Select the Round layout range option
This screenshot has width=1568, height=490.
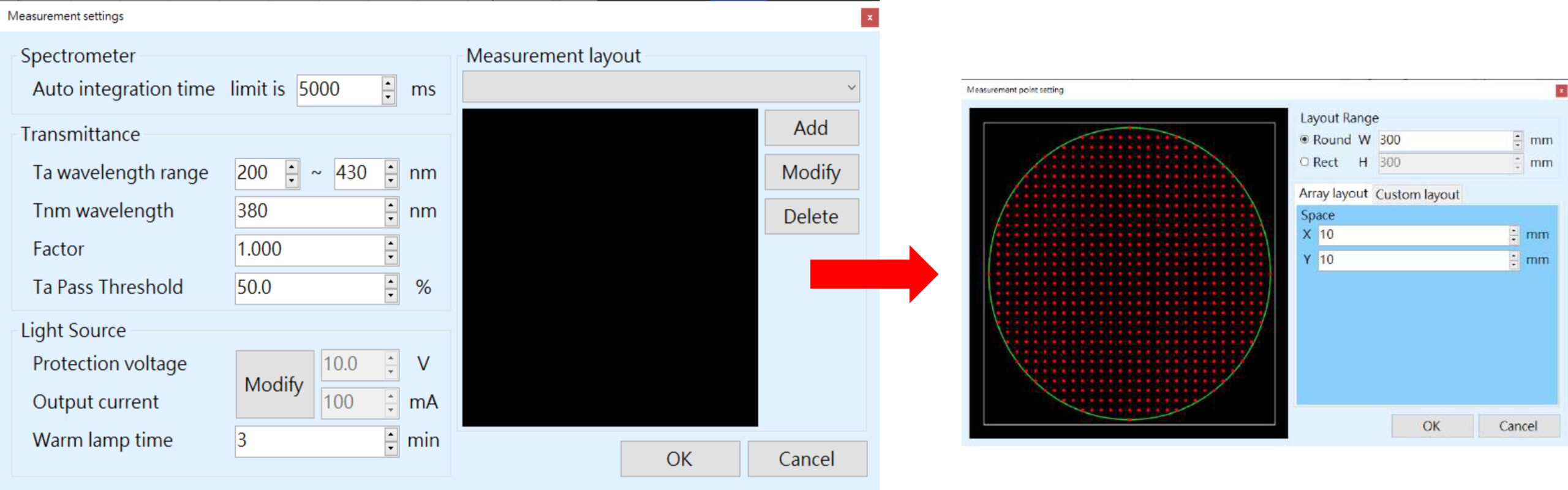[1305, 140]
